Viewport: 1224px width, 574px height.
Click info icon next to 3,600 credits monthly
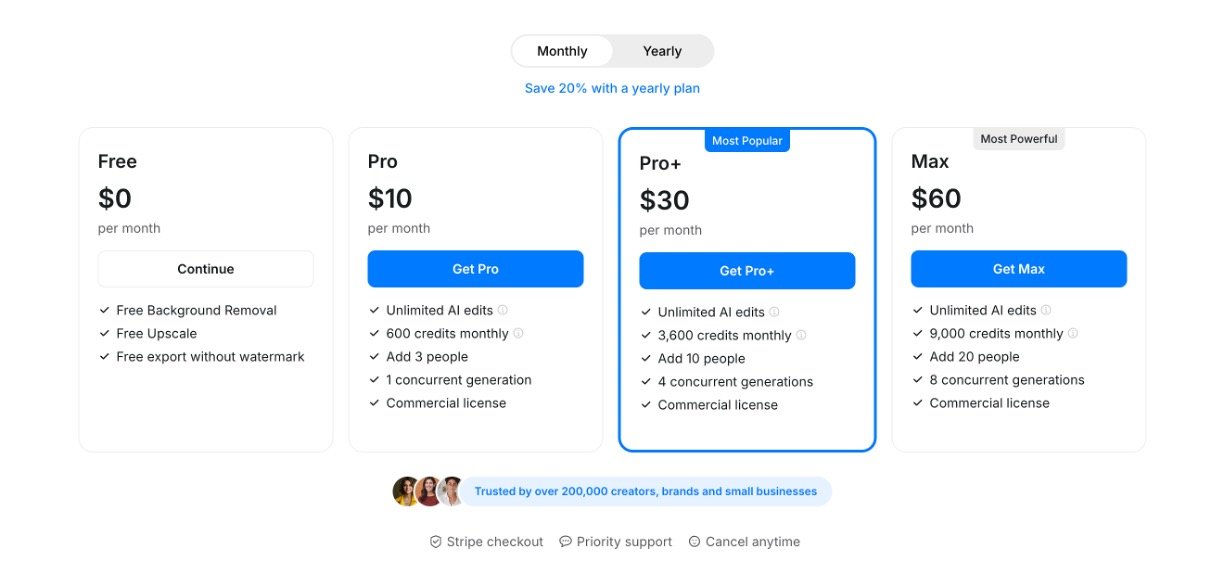[801, 335]
